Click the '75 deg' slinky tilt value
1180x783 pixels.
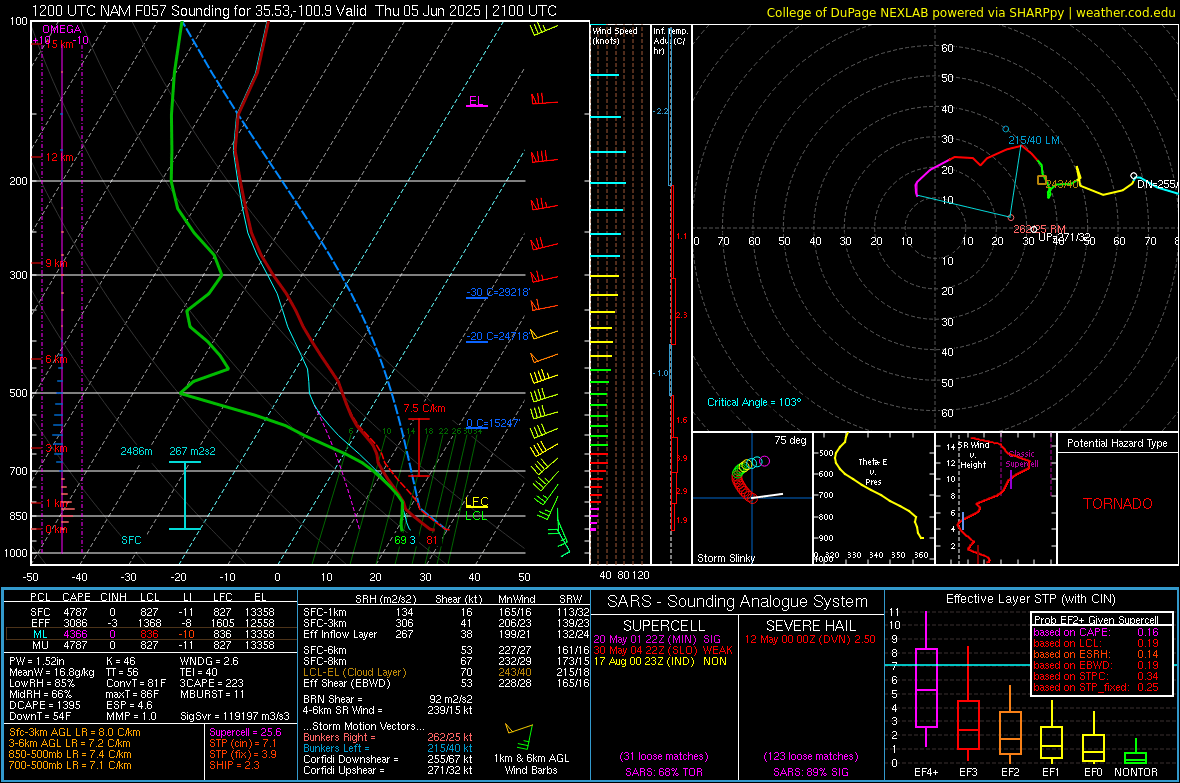click(790, 440)
